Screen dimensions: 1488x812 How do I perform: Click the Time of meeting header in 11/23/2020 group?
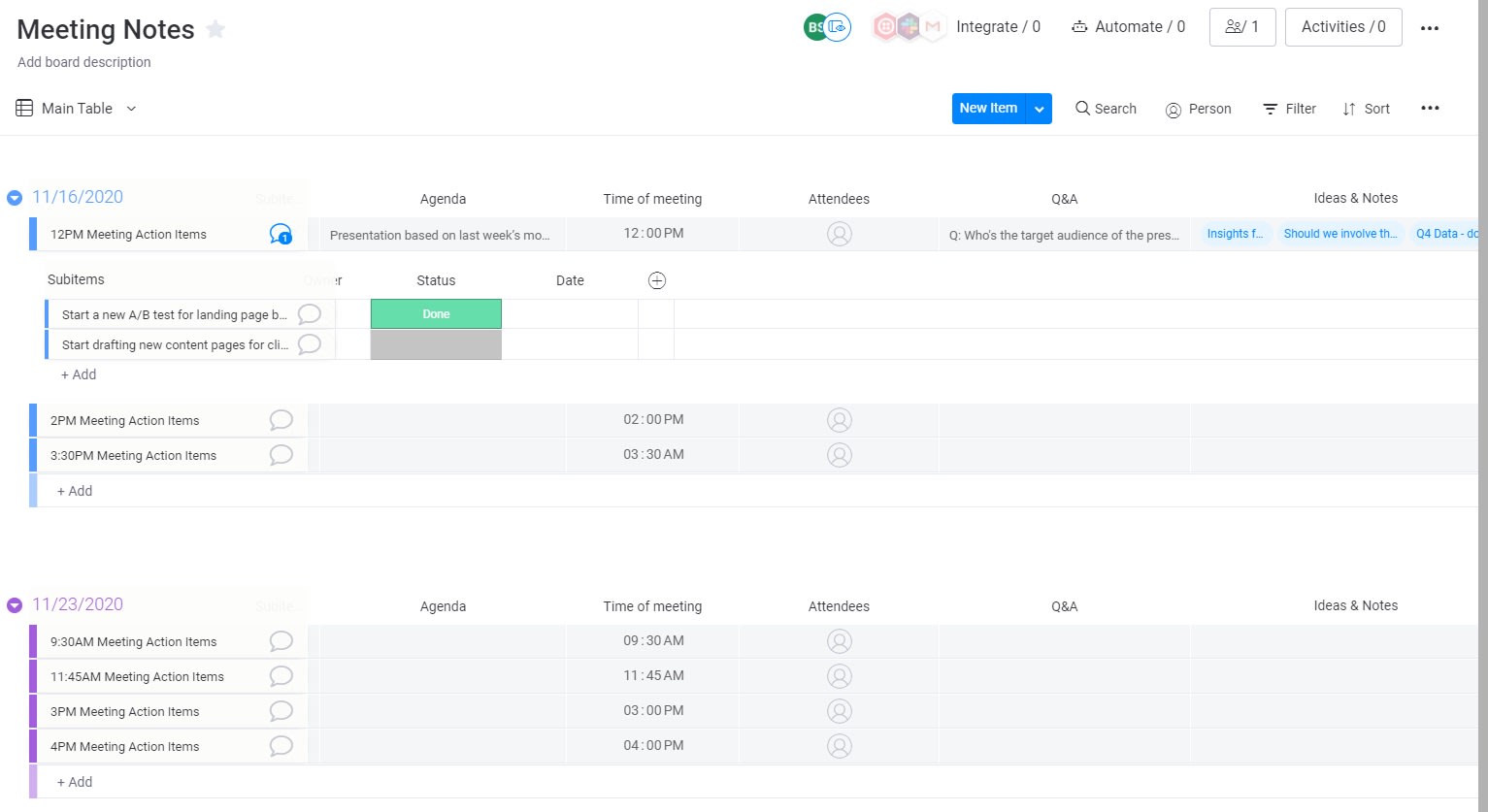[652, 606]
